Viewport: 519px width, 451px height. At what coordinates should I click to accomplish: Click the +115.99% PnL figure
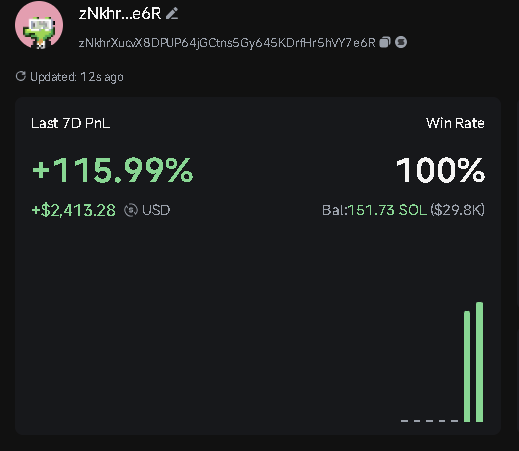(112, 170)
